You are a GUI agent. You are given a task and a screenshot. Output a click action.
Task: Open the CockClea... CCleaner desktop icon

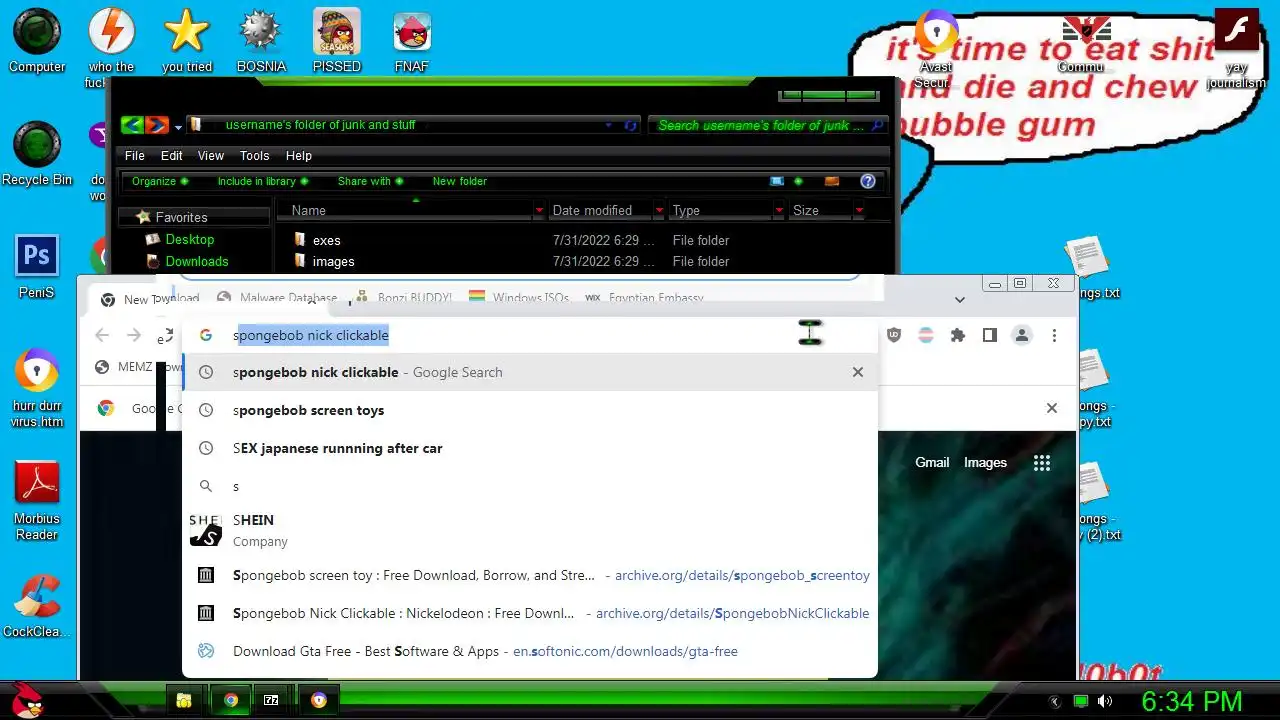(37, 606)
